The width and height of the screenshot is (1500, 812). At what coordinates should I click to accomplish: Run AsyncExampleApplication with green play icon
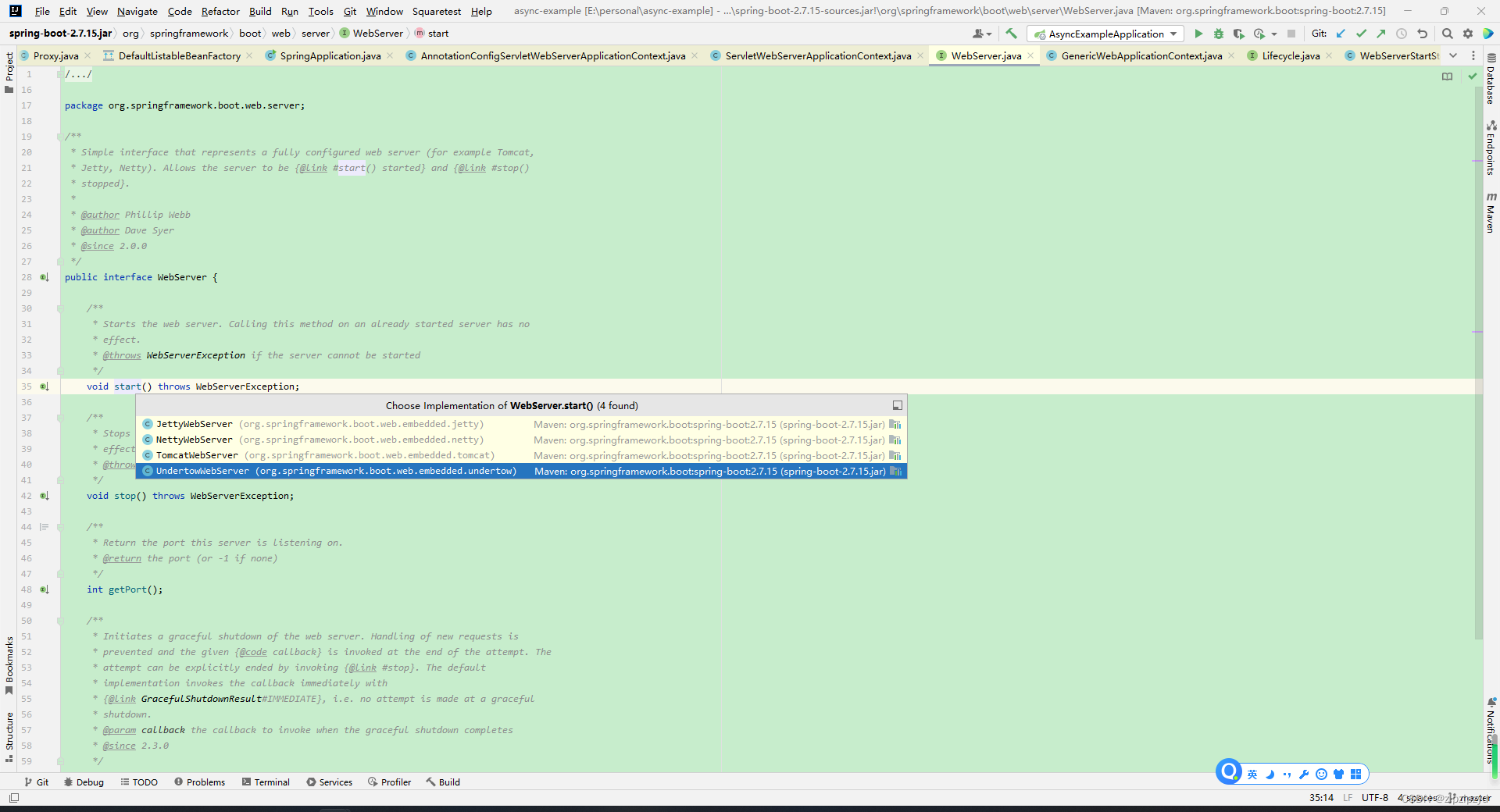click(x=1198, y=34)
